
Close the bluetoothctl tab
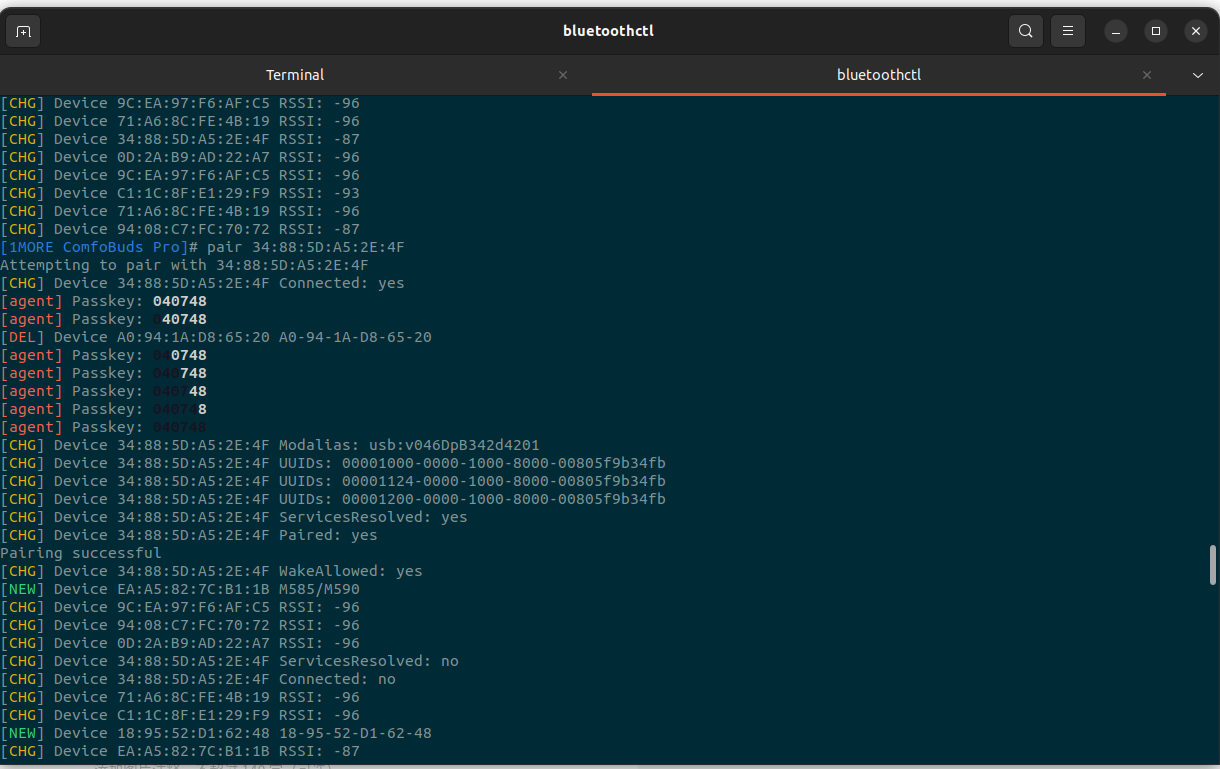[1147, 75]
